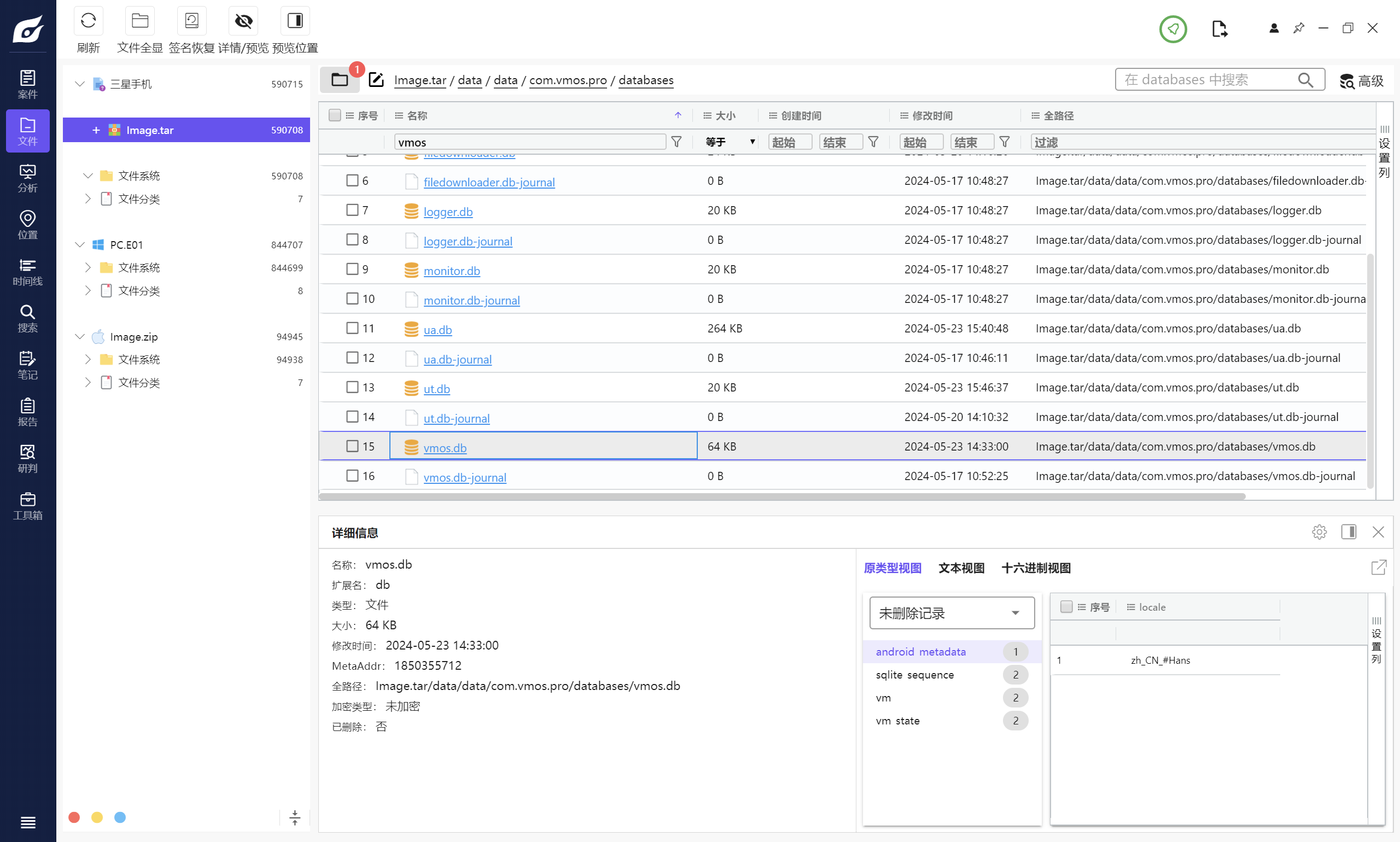Collapse 文件系统 under Image.tar
The image size is (1400, 842).
(88, 176)
